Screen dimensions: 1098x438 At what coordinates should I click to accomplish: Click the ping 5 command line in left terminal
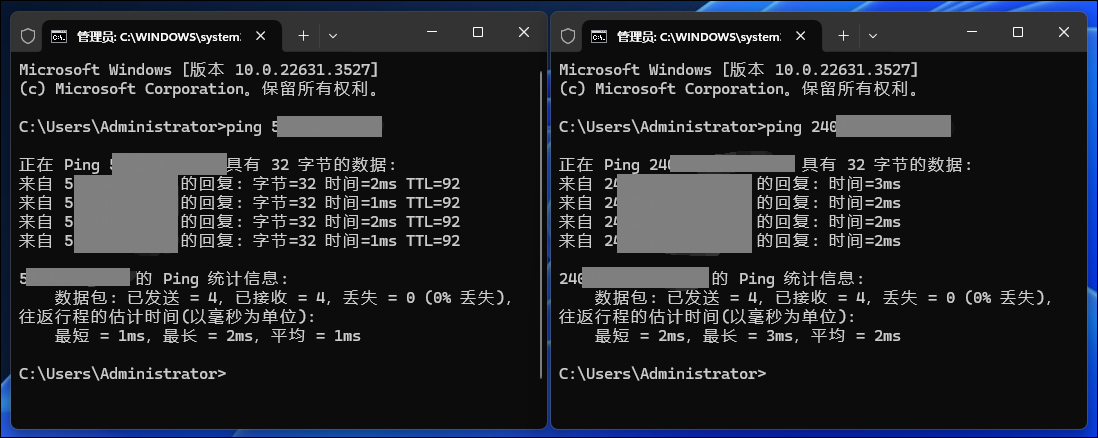pyautogui.click(x=200, y=127)
